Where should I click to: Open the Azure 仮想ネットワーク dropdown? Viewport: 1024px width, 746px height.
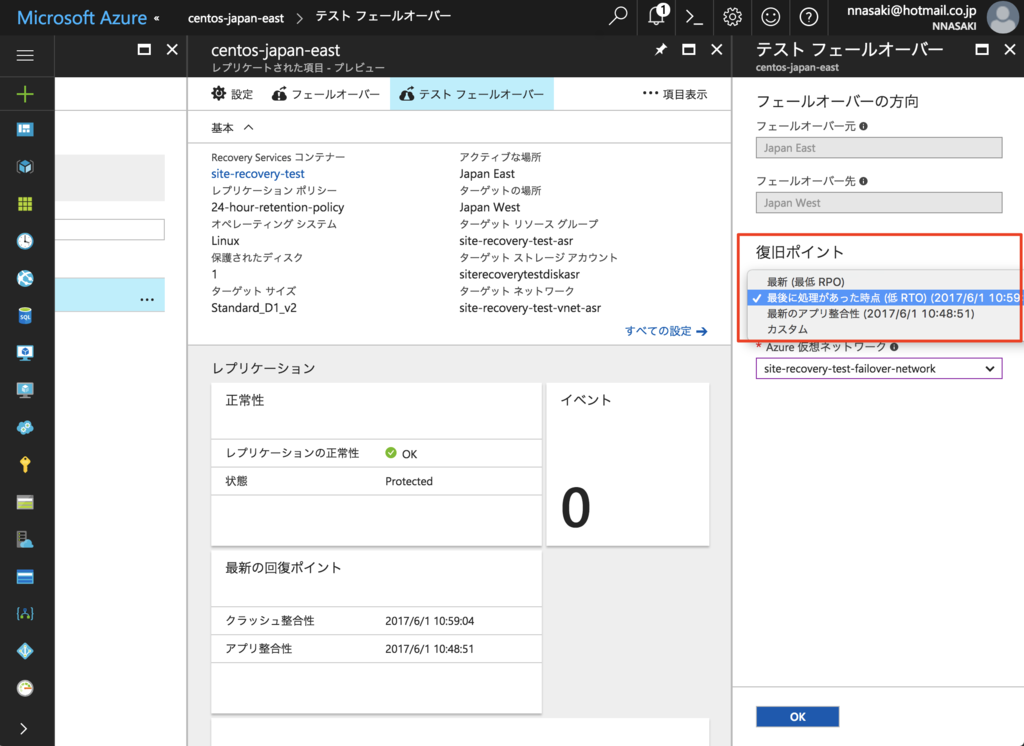coord(878,368)
